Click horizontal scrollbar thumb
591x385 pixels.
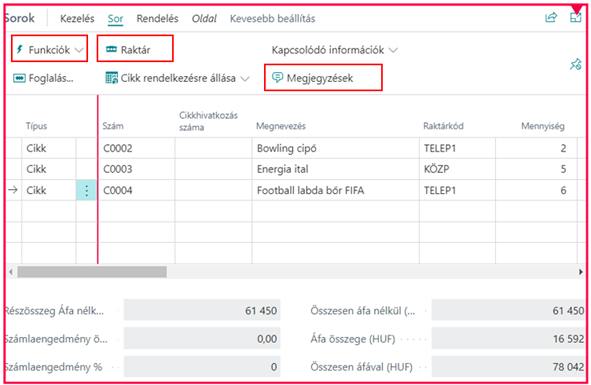92,272
